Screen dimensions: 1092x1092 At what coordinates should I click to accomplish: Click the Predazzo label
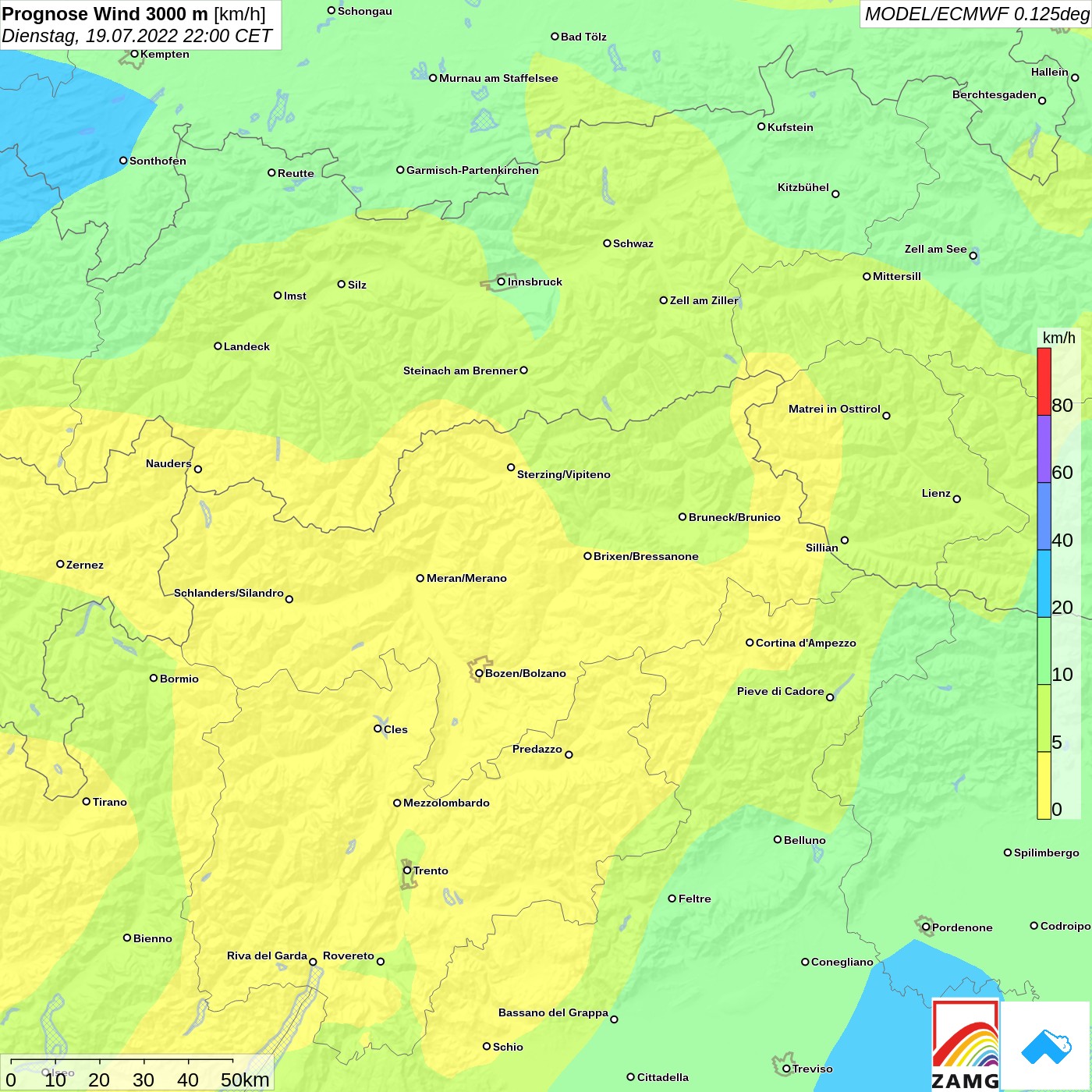pyautogui.click(x=537, y=749)
